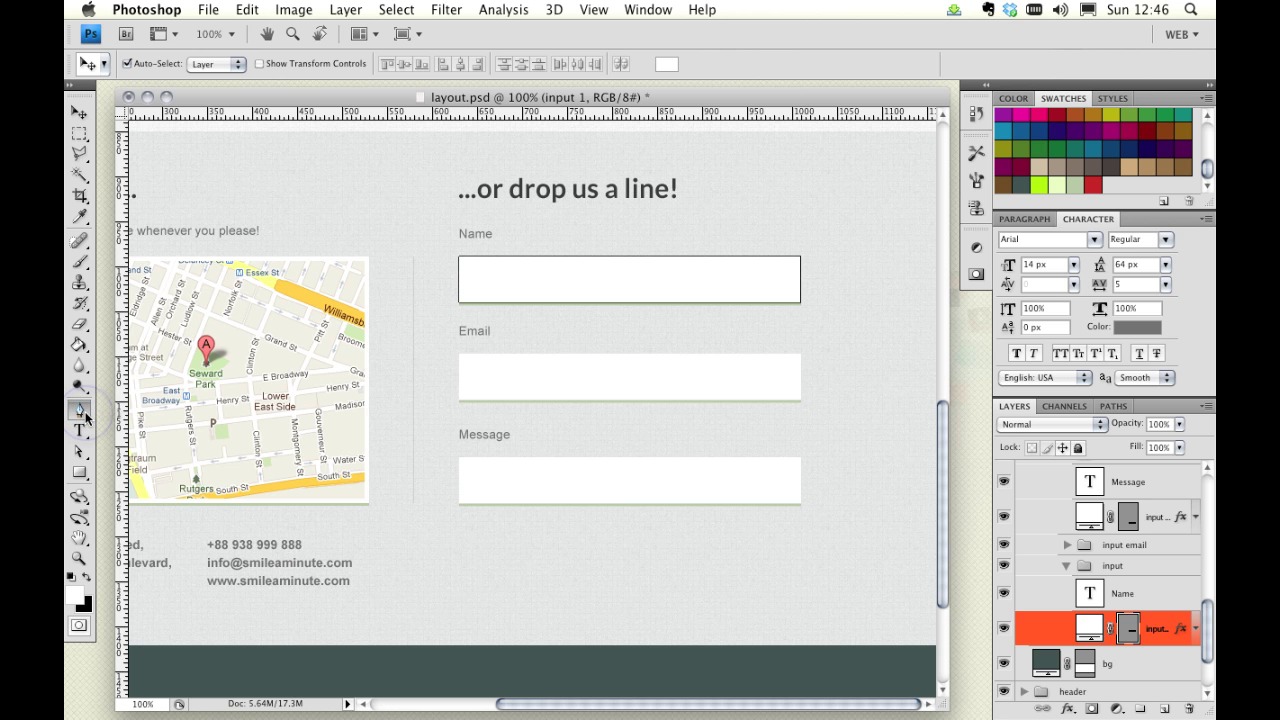Click the text Color swatch in Character panel
This screenshot has width=1280, height=720.
(x=1137, y=327)
